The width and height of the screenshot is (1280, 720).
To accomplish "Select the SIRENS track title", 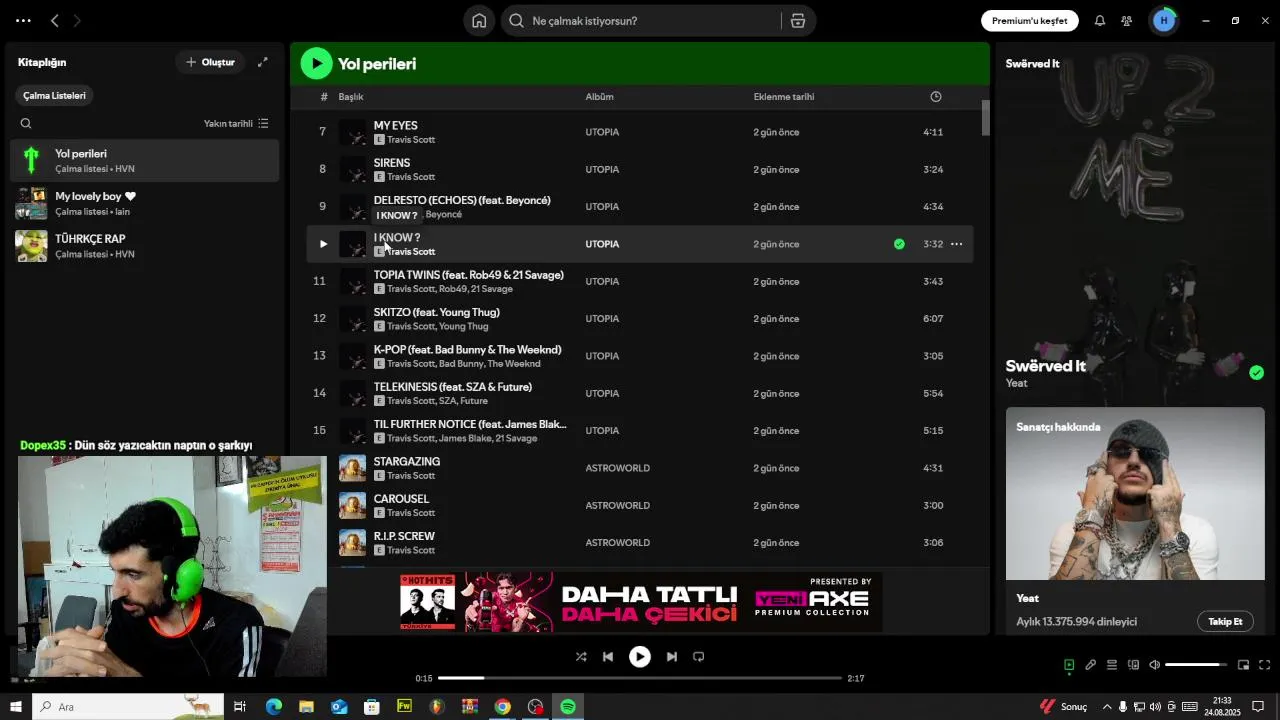I will click(x=392, y=163).
